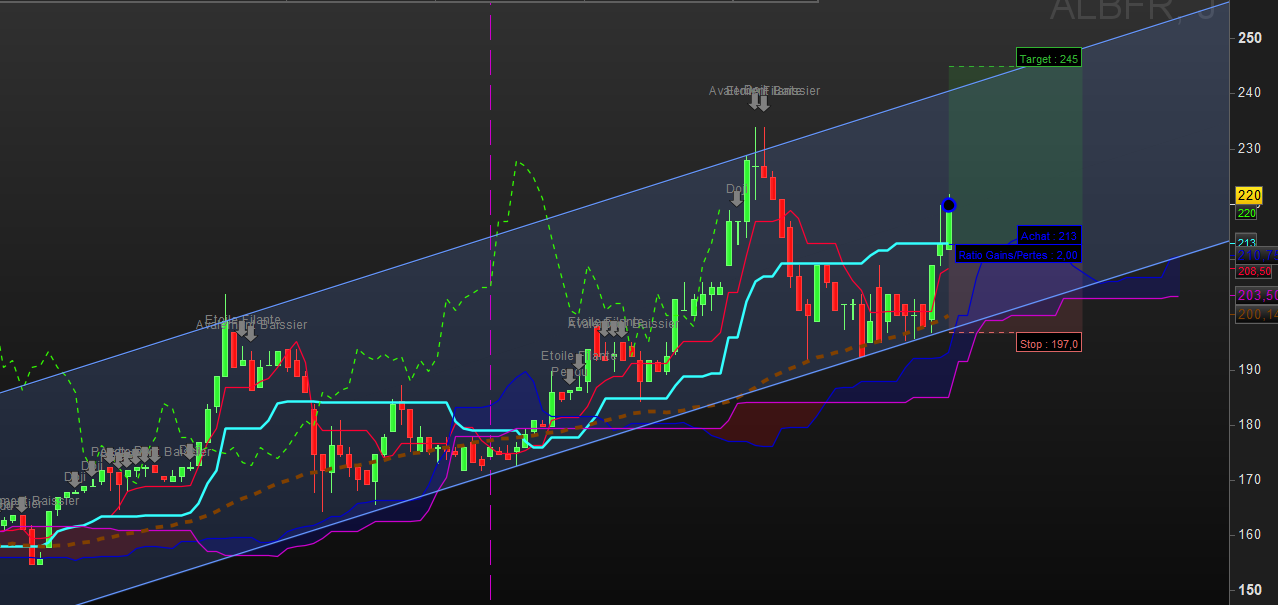Image resolution: width=1278 pixels, height=605 pixels.
Task: Select the green 220 price tag on axis
Action: (1247, 213)
